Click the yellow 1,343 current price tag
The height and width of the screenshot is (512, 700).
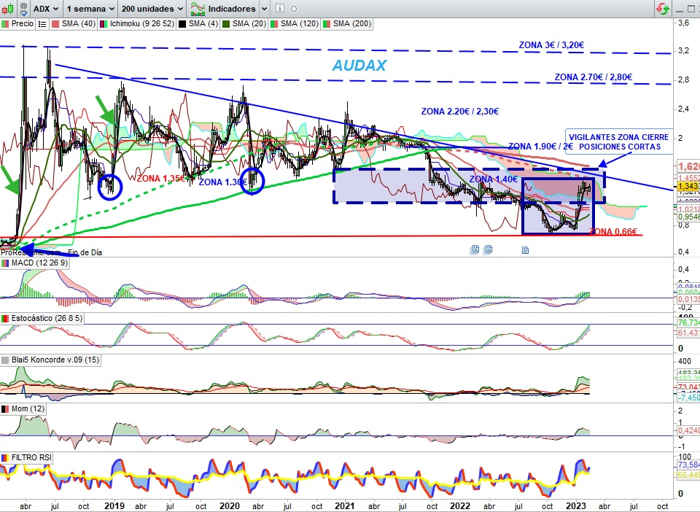(688, 187)
